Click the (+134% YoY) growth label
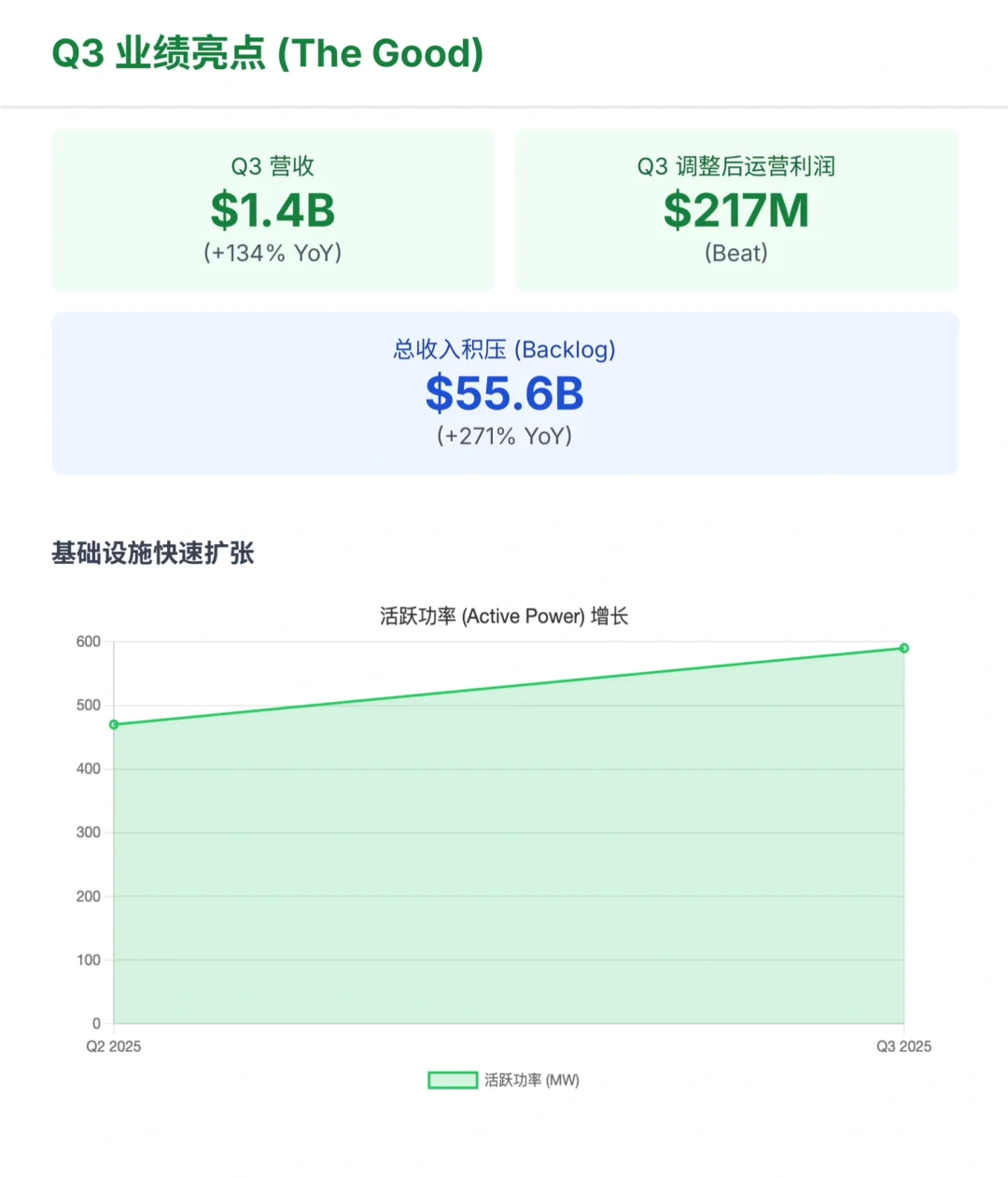 [x=273, y=252]
